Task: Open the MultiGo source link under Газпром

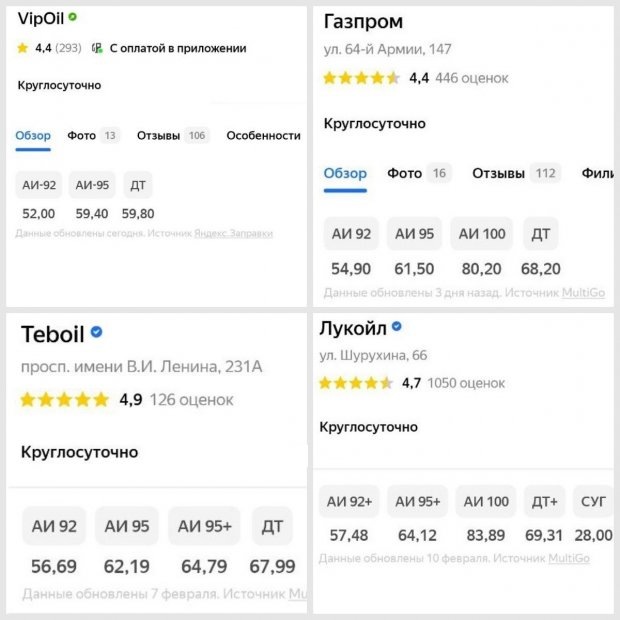Action: pos(583,293)
